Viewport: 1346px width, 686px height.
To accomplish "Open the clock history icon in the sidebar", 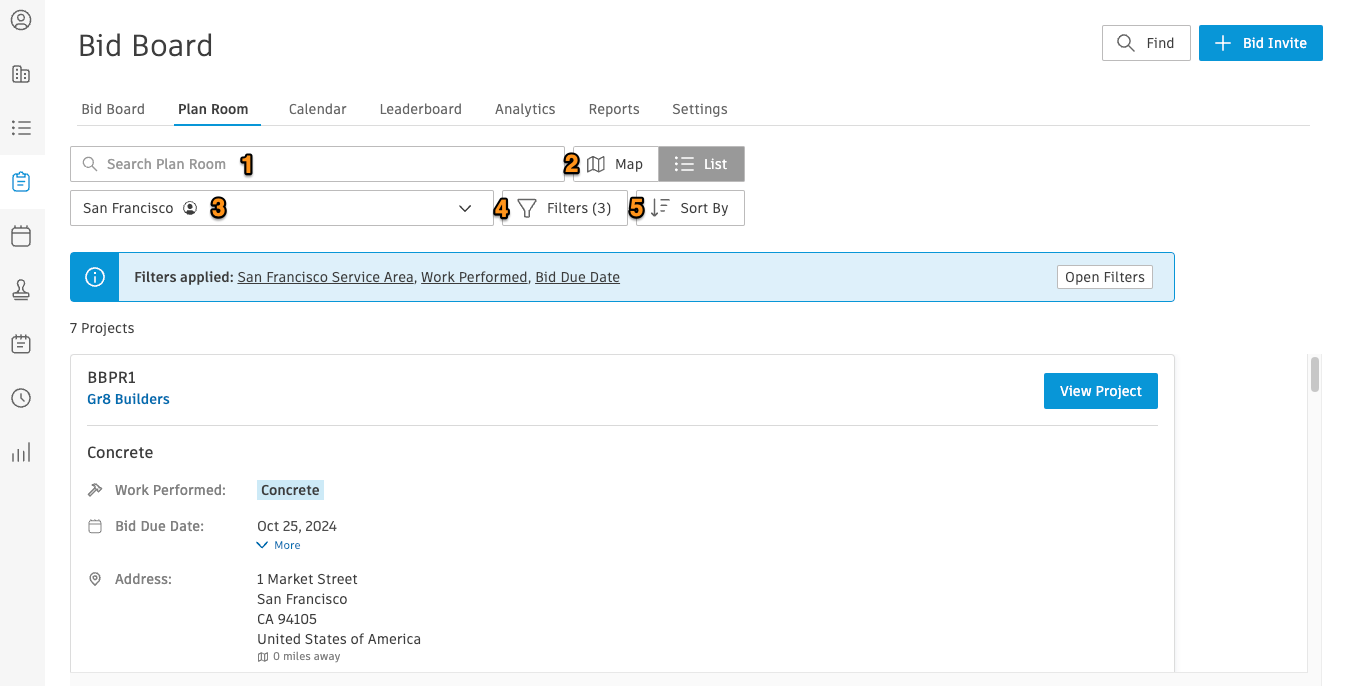I will 21,398.
